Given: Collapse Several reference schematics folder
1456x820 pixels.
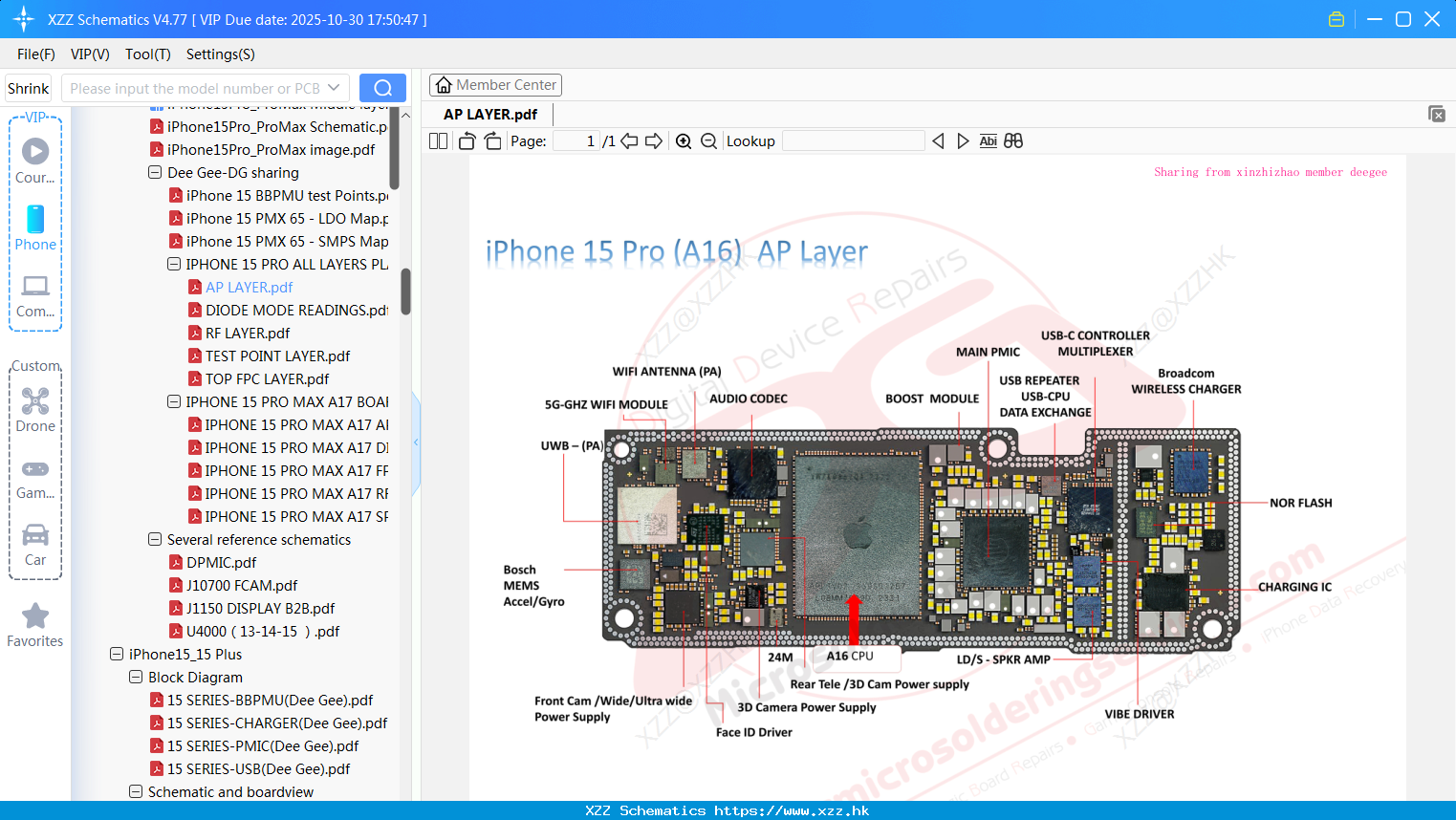Looking at the screenshot, I should pyautogui.click(x=155, y=540).
